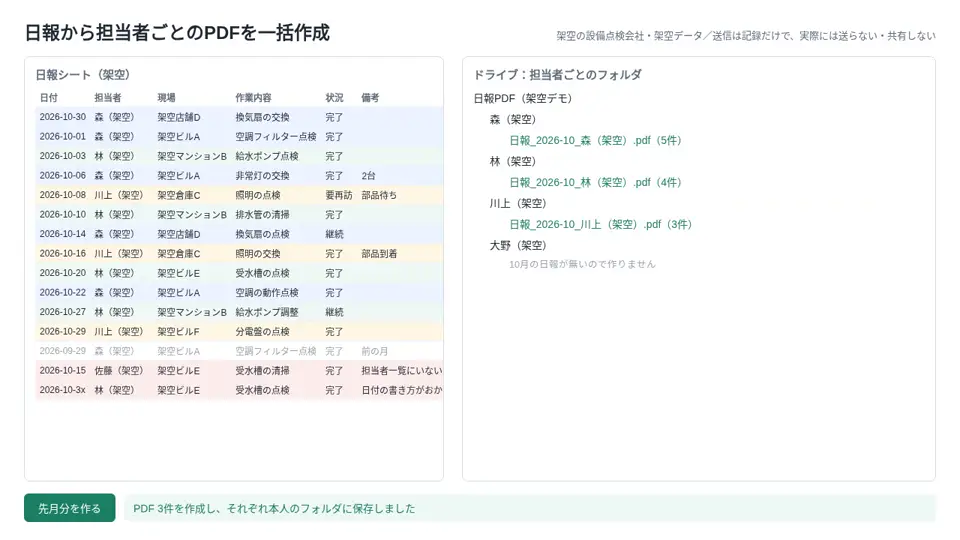Click the 継続 status in the 2026-10-27 row

(334, 312)
